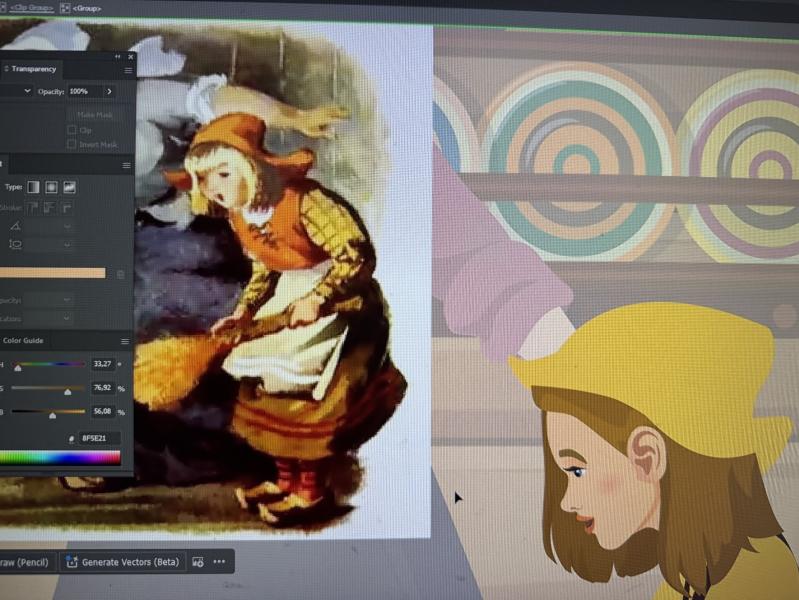Select the Freeform gradient type icon
Viewport: 799px width, 600px height.
pyautogui.click(x=69, y=187)
